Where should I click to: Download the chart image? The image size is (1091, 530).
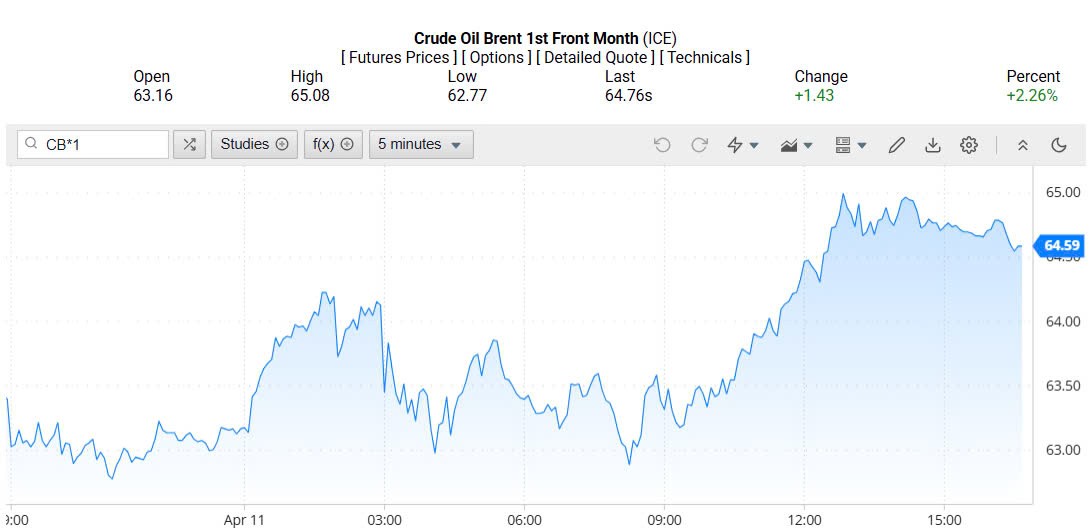tap(932, 145)
